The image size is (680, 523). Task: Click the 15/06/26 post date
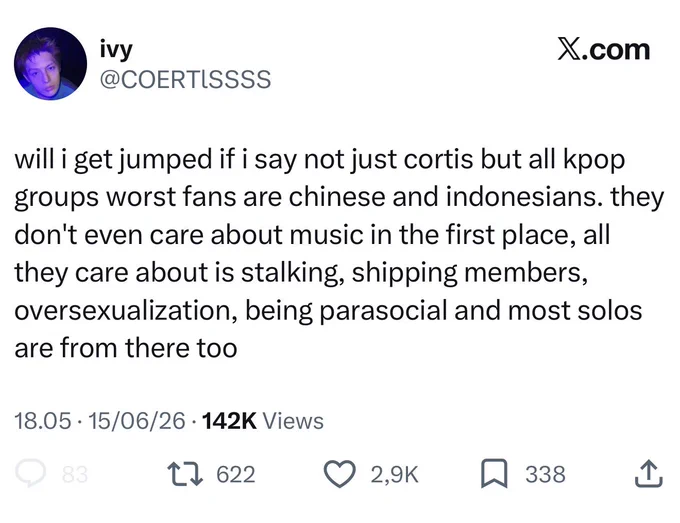coord(137,421)
